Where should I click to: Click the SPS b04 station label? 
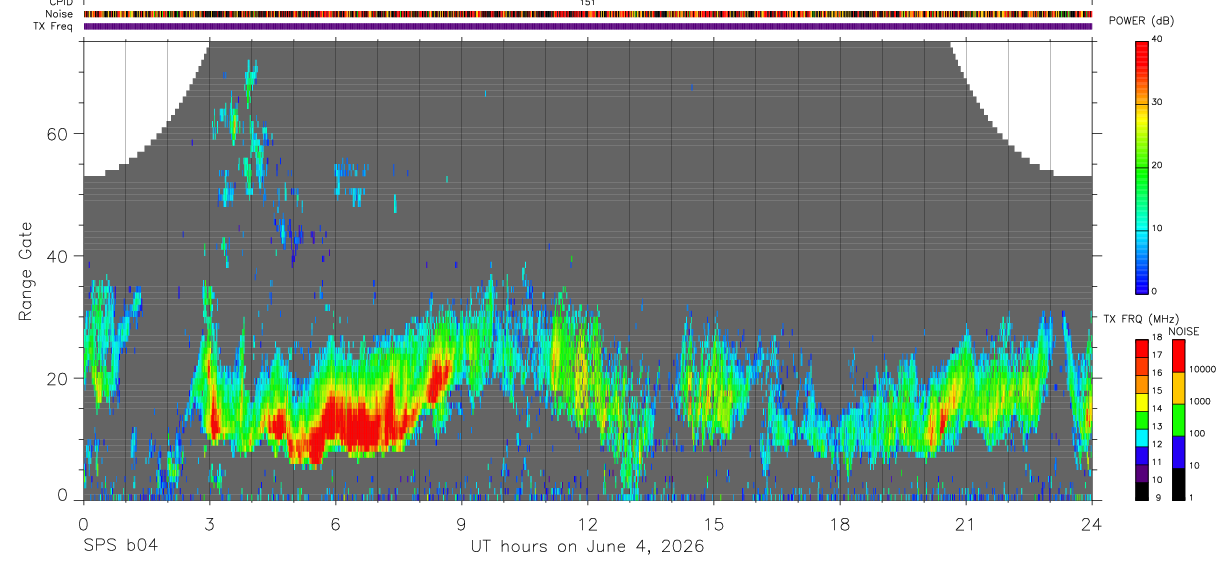coord(119,546)
